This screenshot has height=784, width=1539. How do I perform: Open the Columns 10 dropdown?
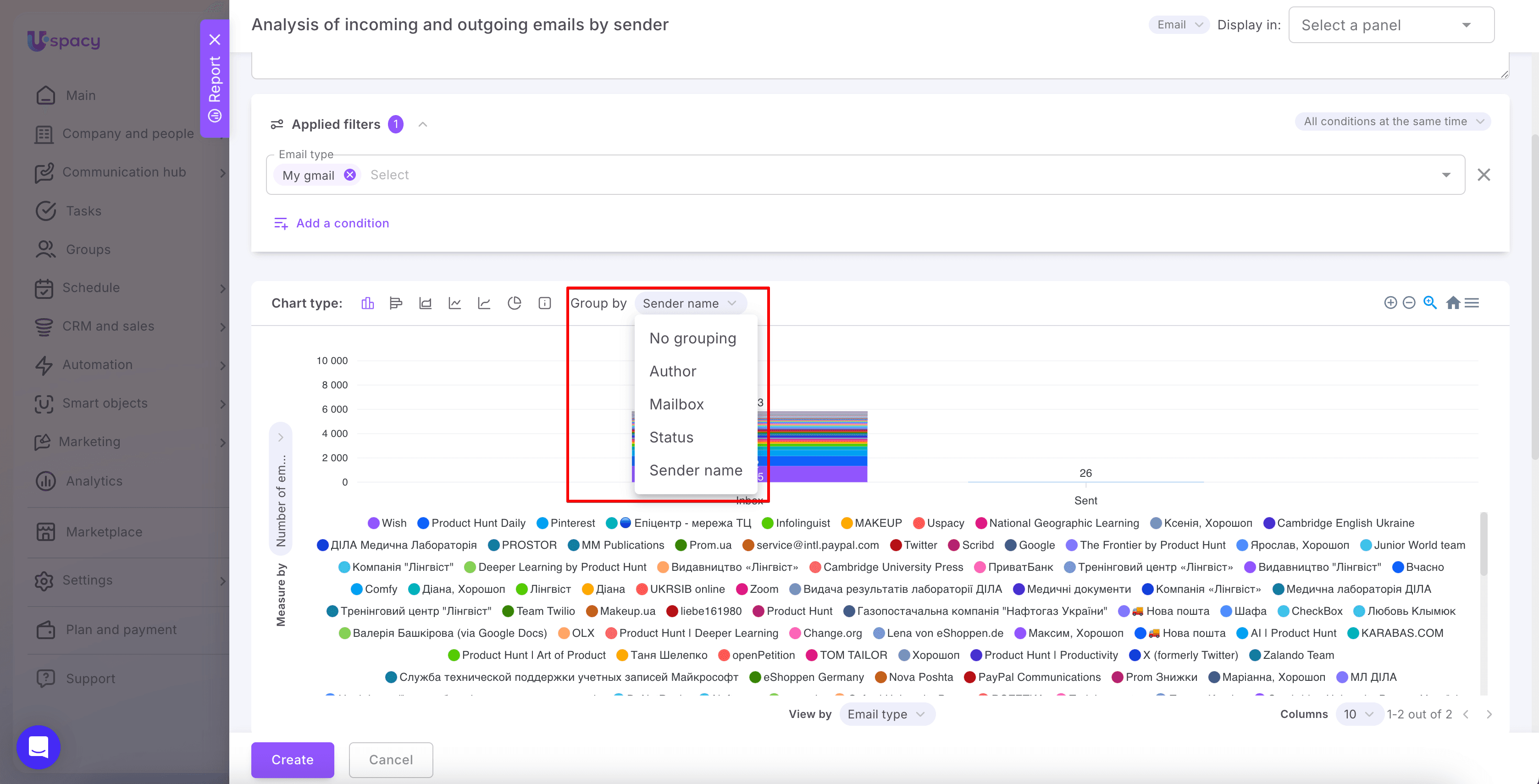click(x=1359, y=714)
